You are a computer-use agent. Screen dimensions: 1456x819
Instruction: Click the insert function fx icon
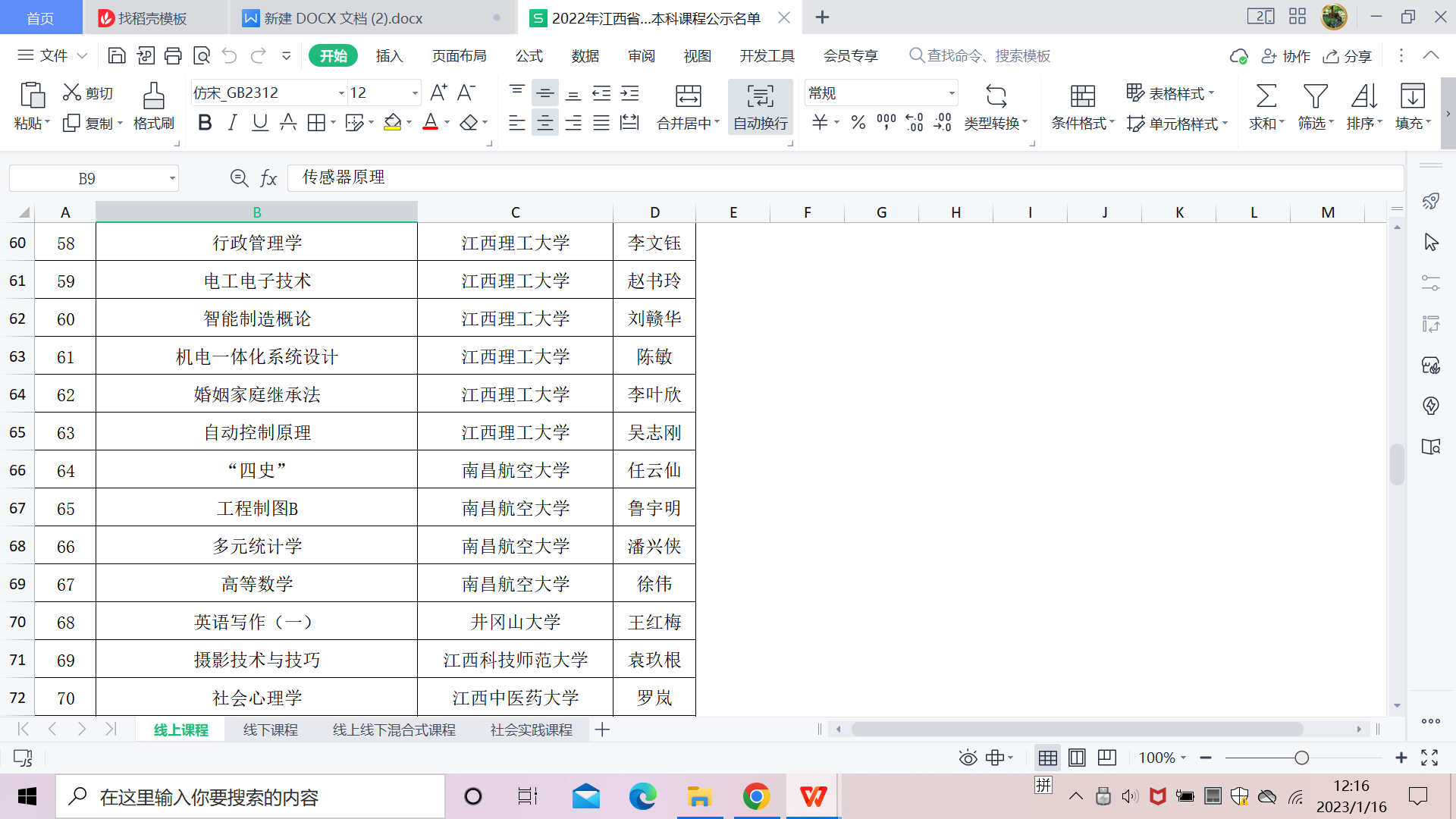[268, 178]
